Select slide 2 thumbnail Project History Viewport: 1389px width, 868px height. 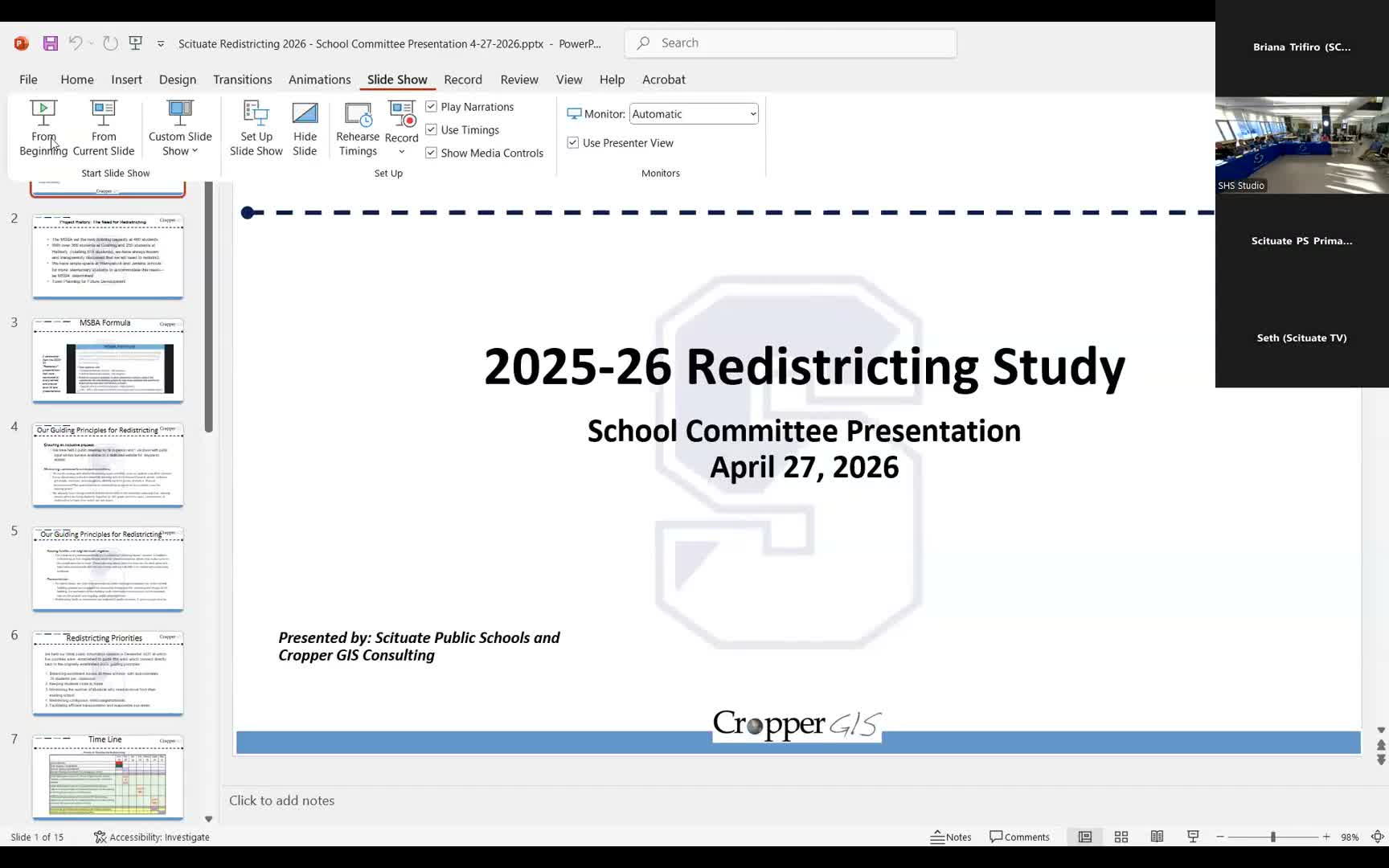click(108, 256)
